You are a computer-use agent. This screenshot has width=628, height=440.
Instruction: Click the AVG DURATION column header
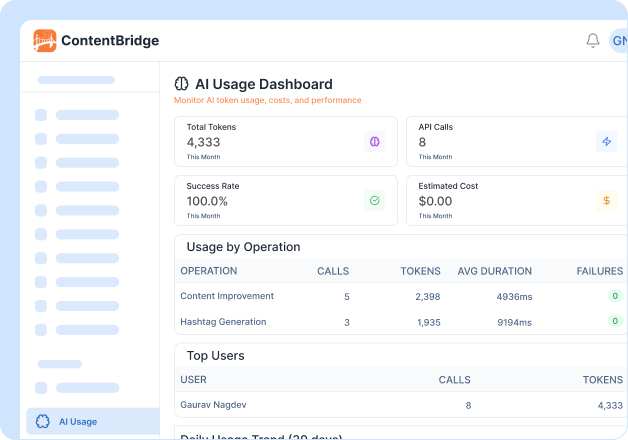click(x=495, y=271)
